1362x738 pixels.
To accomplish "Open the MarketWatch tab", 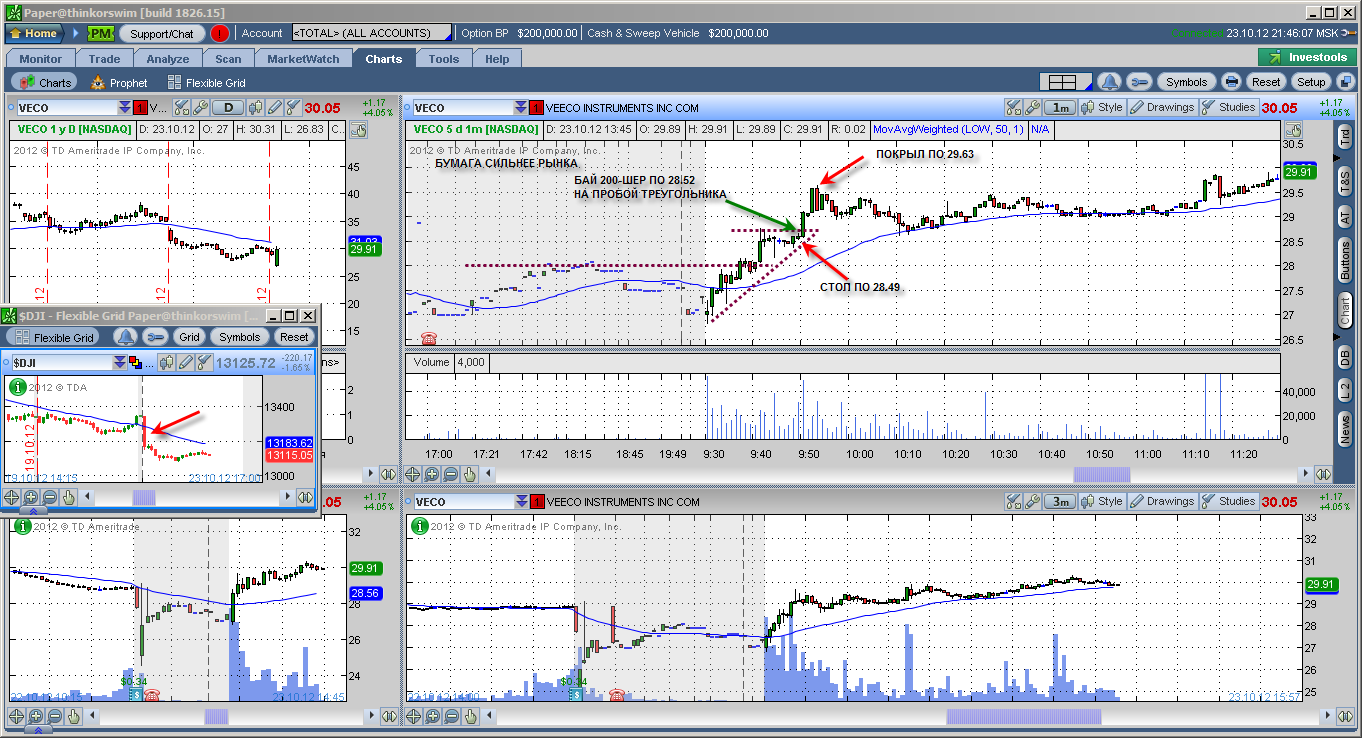I will tap(303, 59).
